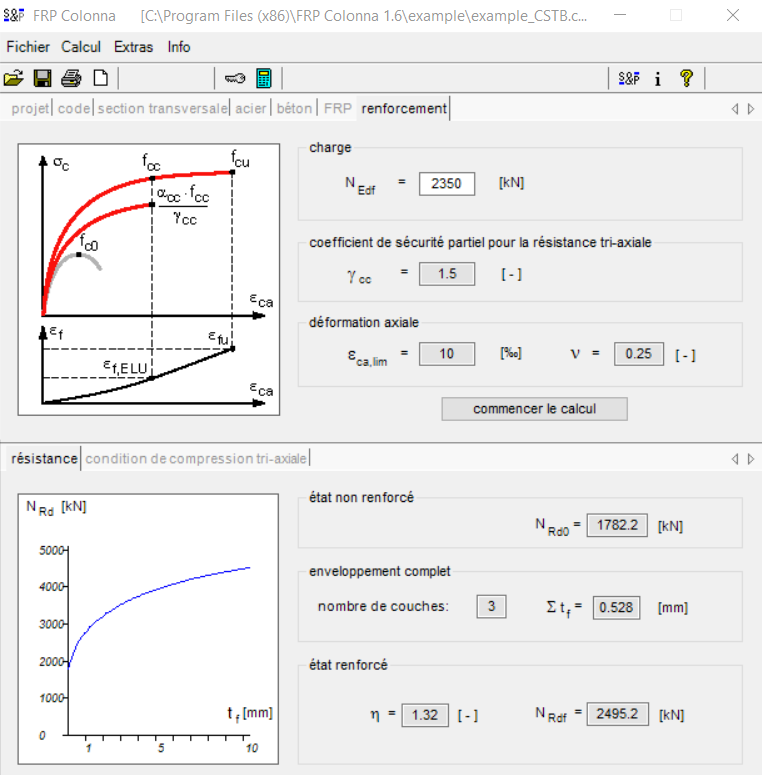
Task: Click the print icon in toolbar
Action: (71, 79)
